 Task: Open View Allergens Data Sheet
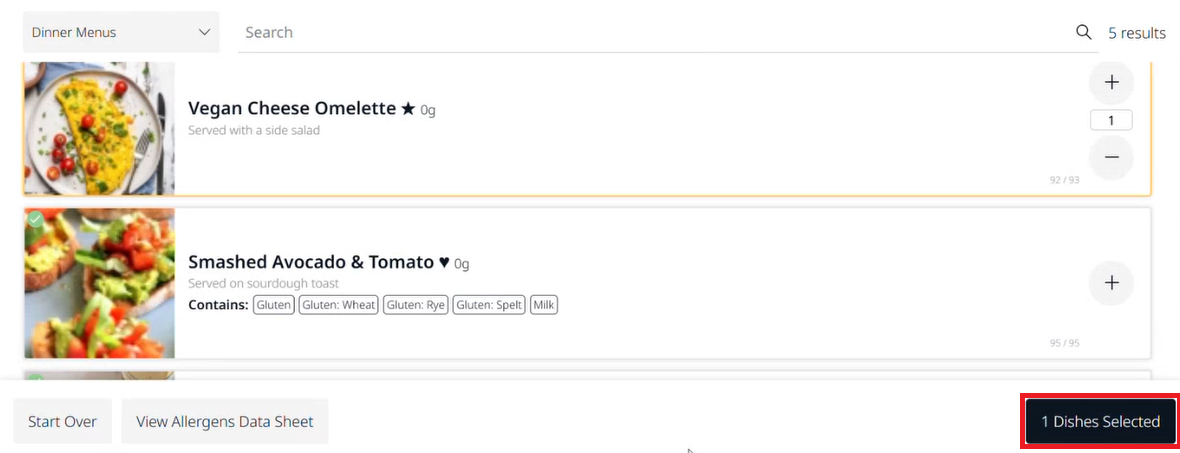pyautogui.click(x=225, y=421)
